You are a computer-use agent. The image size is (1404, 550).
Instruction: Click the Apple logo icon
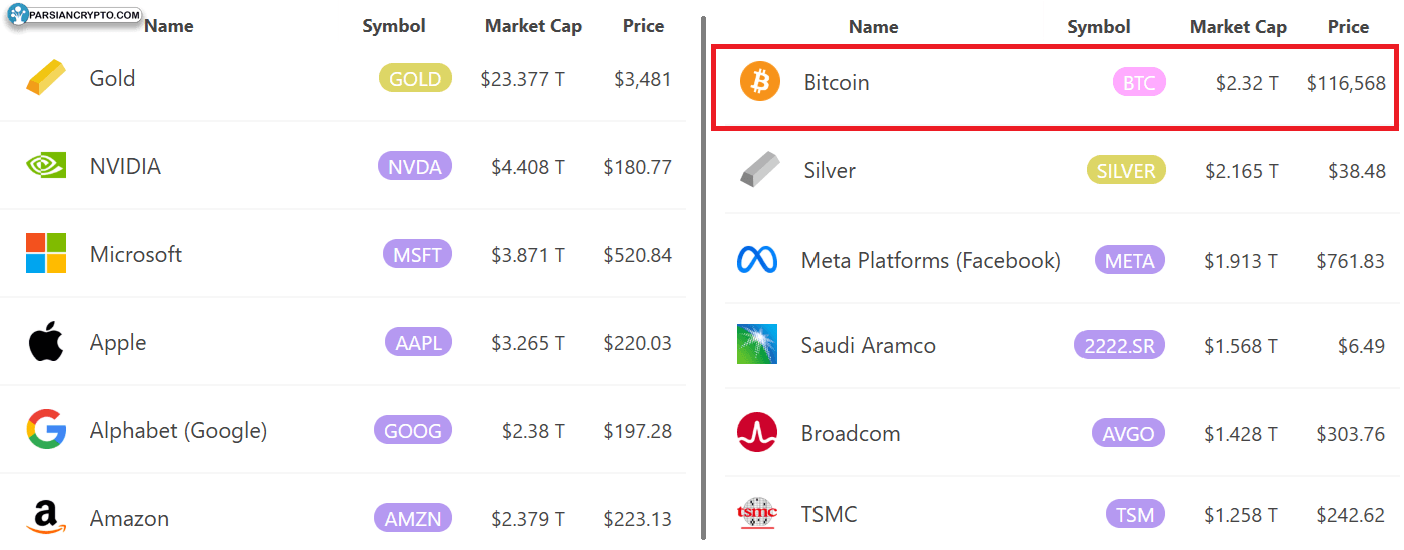tap(46, 342)
